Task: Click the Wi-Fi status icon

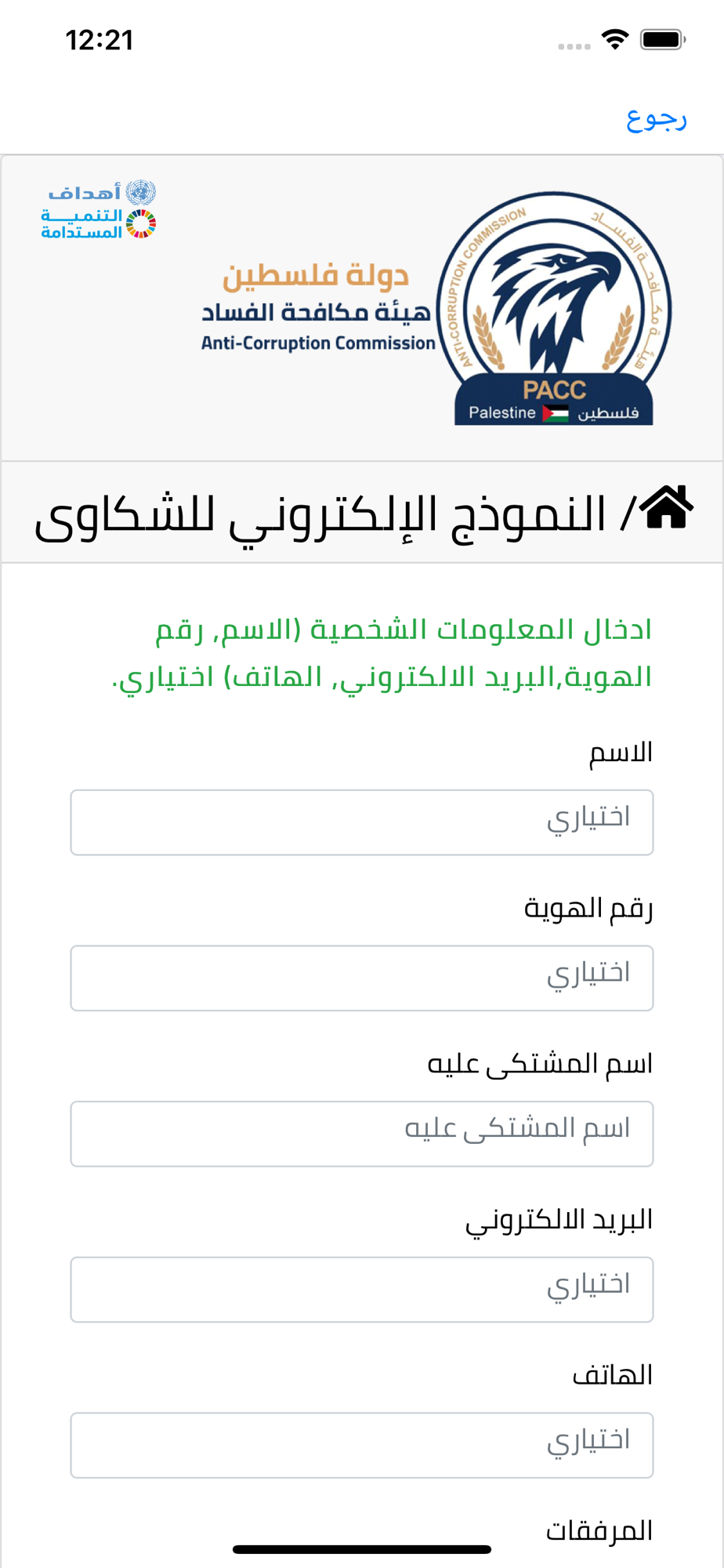Action: (615, 39)
